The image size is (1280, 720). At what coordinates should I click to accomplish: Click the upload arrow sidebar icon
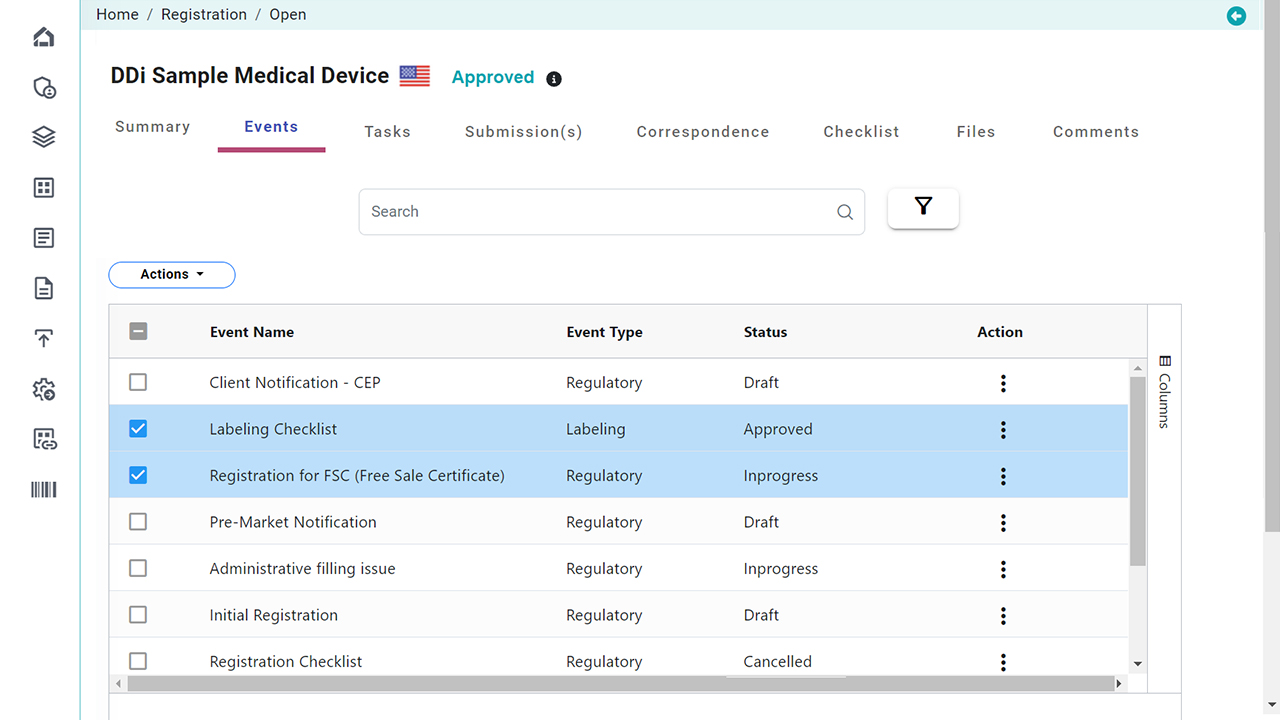pos(44,339)
